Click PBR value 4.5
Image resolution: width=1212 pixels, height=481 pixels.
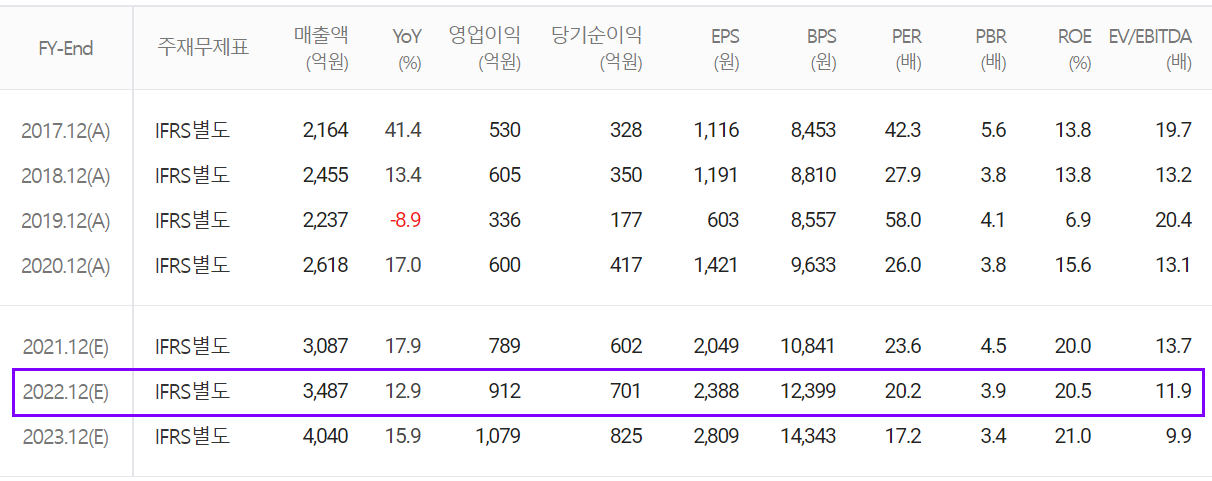(x=994, y=346)
